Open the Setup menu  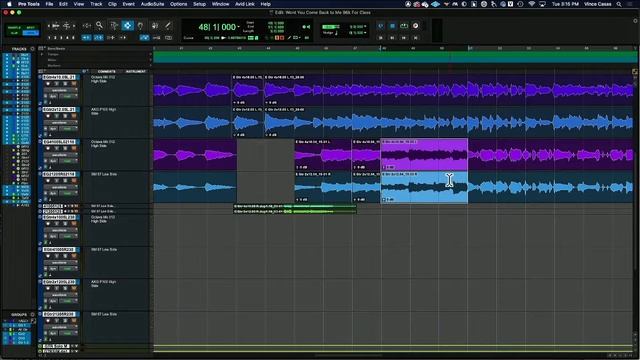[199, 4]
